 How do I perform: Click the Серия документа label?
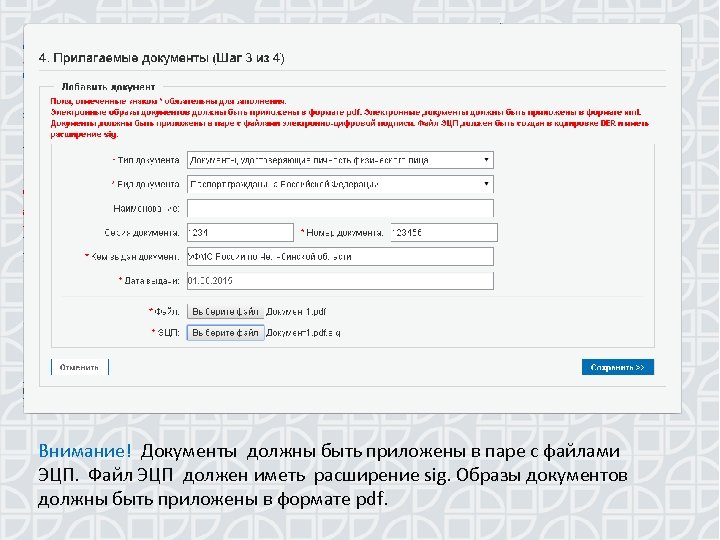(x=141, y=233)
